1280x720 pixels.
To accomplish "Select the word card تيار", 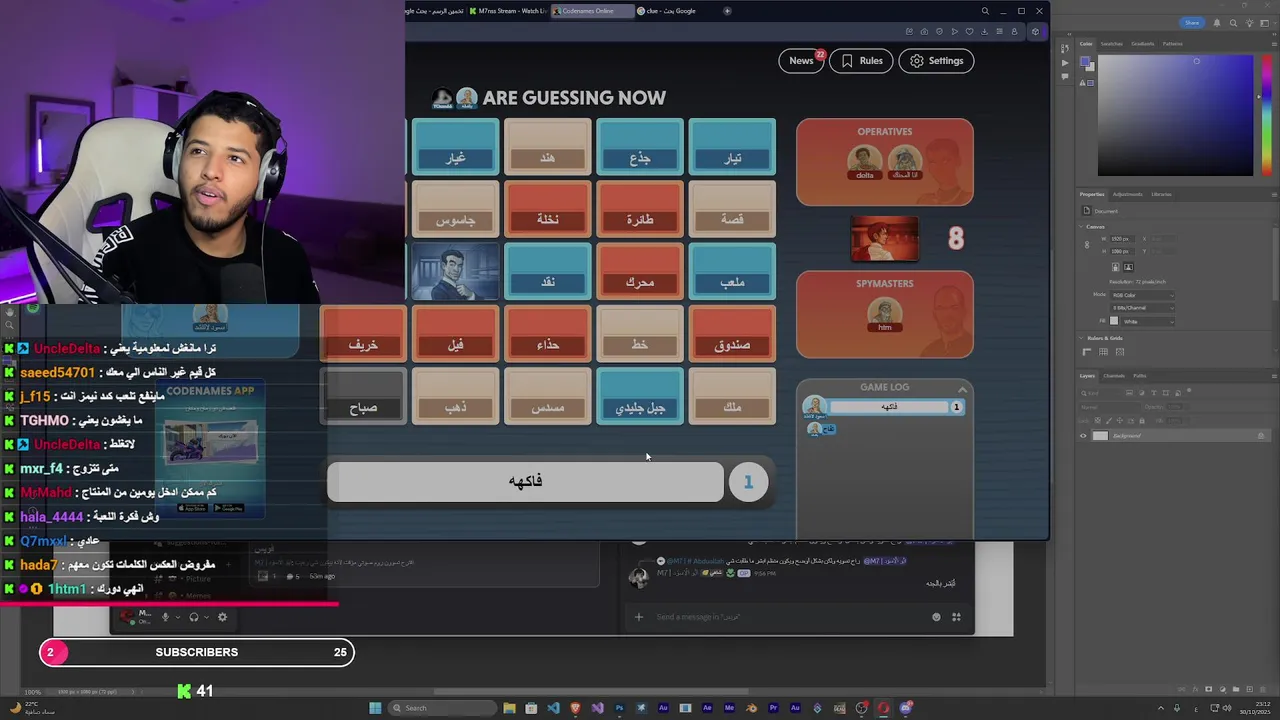I will (732, 147).
